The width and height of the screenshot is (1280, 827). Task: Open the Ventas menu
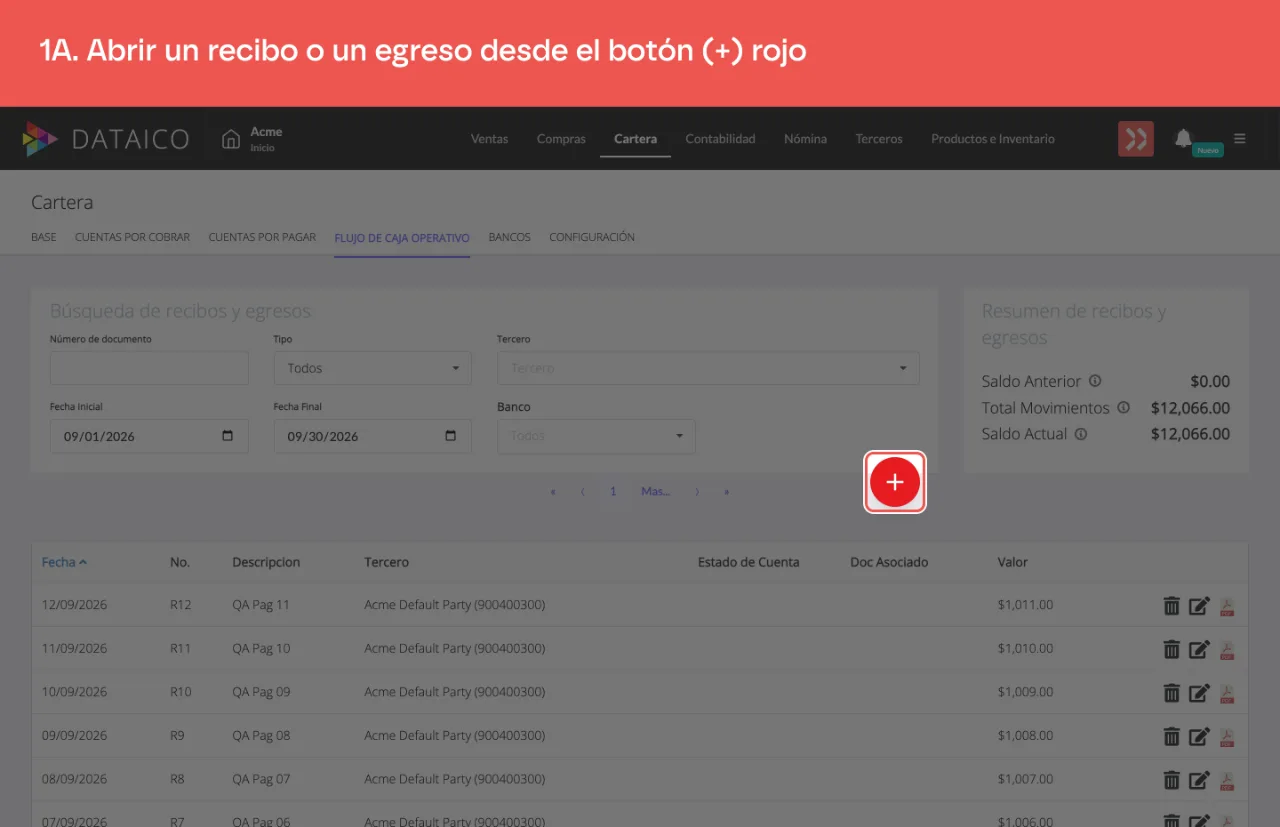coord(489,139)
